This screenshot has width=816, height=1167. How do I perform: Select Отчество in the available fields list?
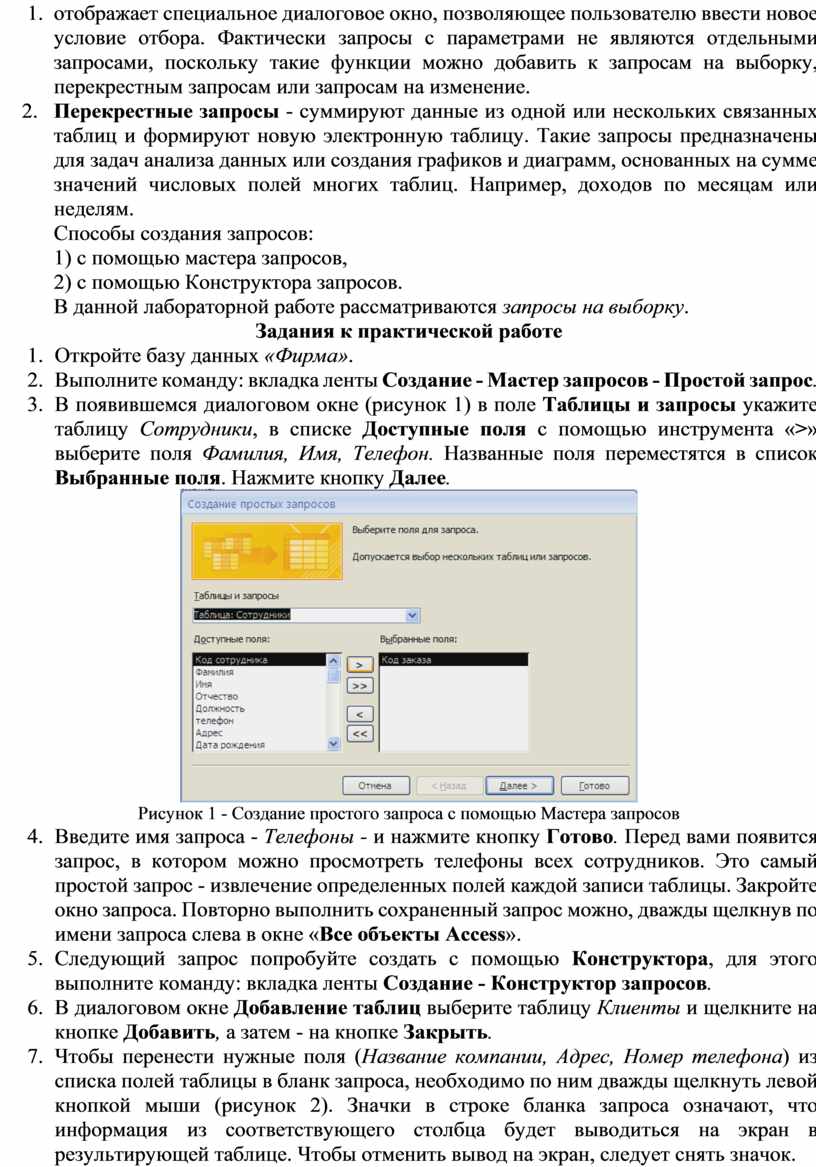coord(259,696)
